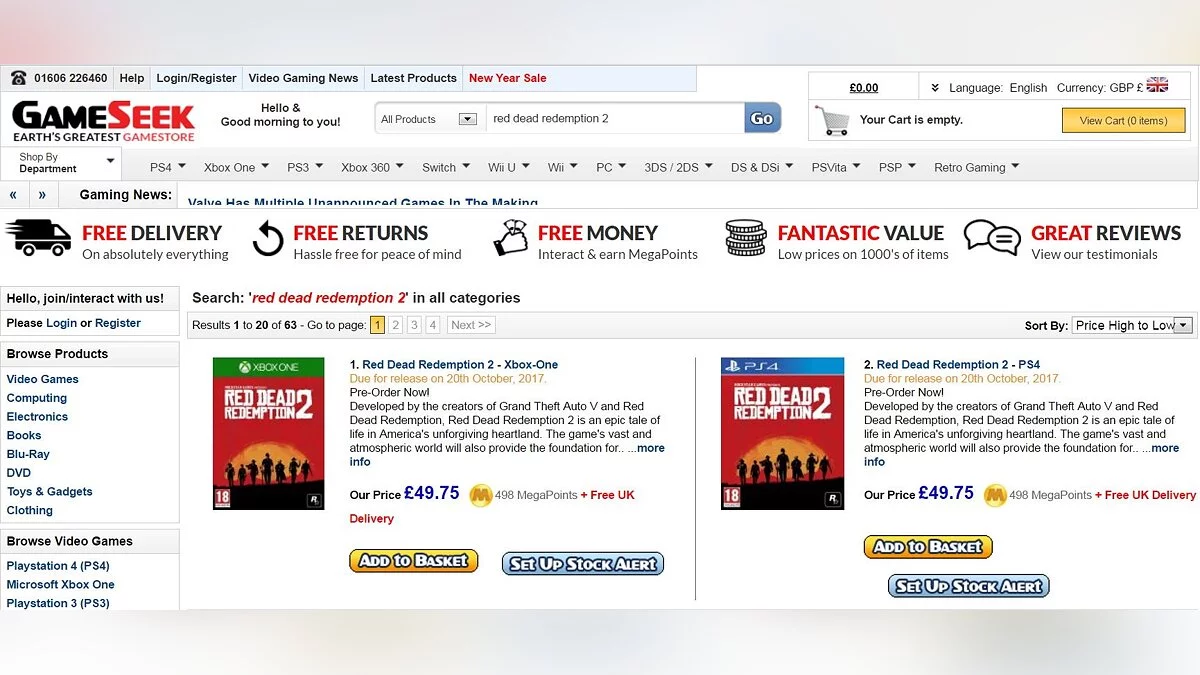Go to next gaming news item
Screen dimensions: 1200x675
tap(42, 195)
